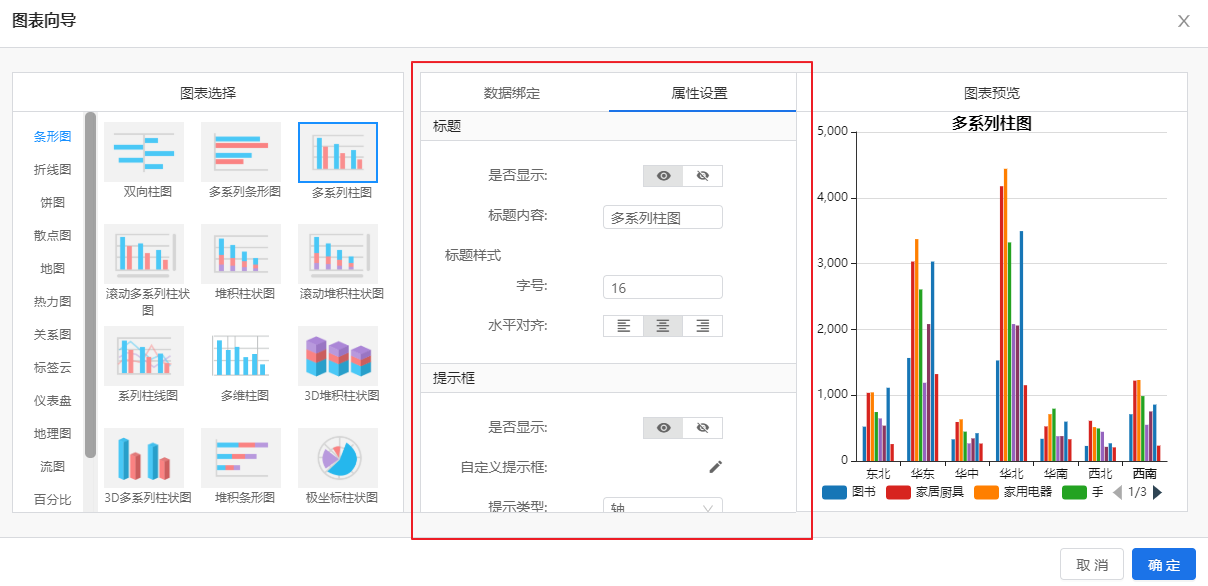Switch to the 属性设置 tab
1208x586 pixels.
[x=700, y=93]
